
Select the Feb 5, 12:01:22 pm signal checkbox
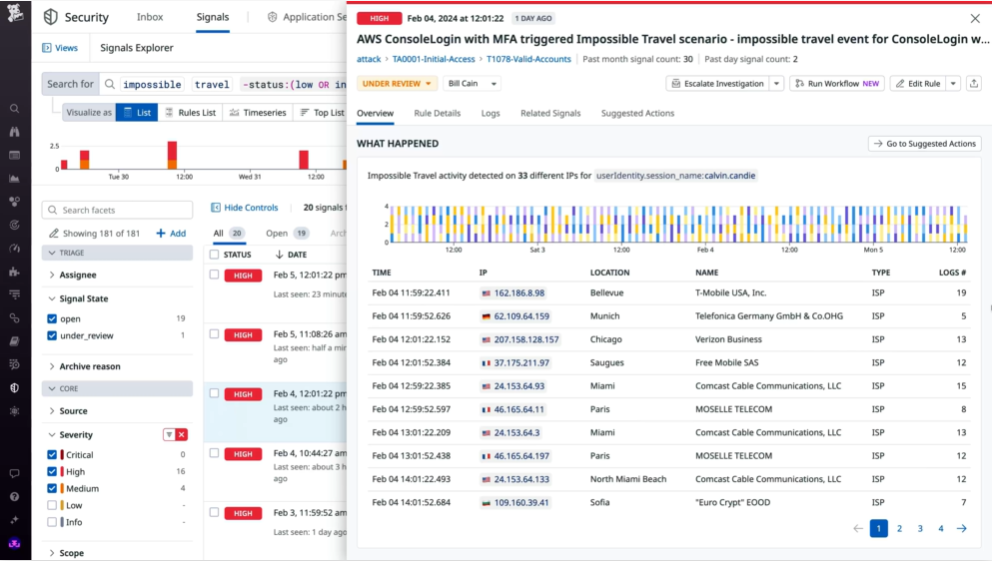click(x=214, y=274)
